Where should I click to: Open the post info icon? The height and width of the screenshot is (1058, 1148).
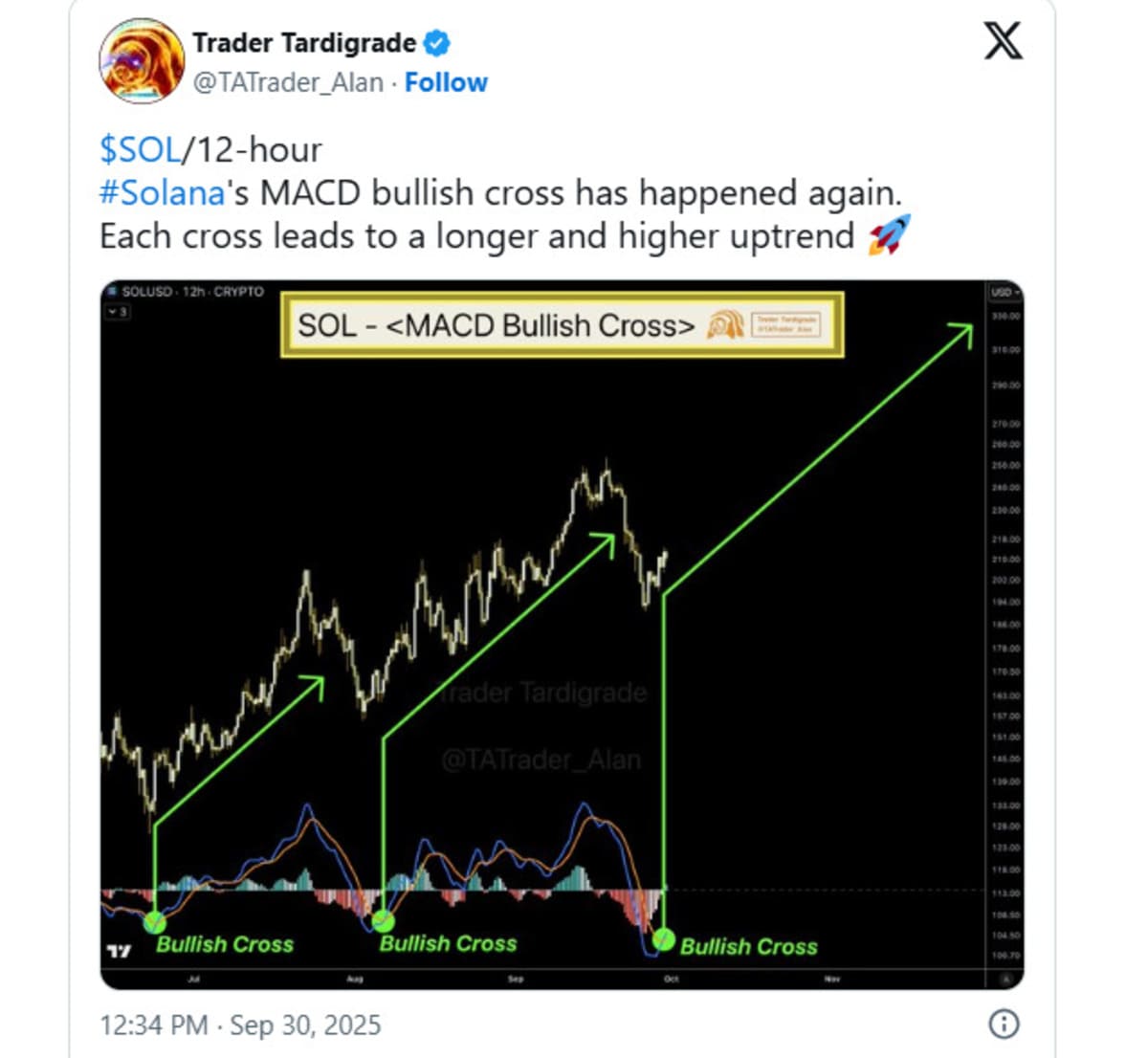click(1003, 1025)
